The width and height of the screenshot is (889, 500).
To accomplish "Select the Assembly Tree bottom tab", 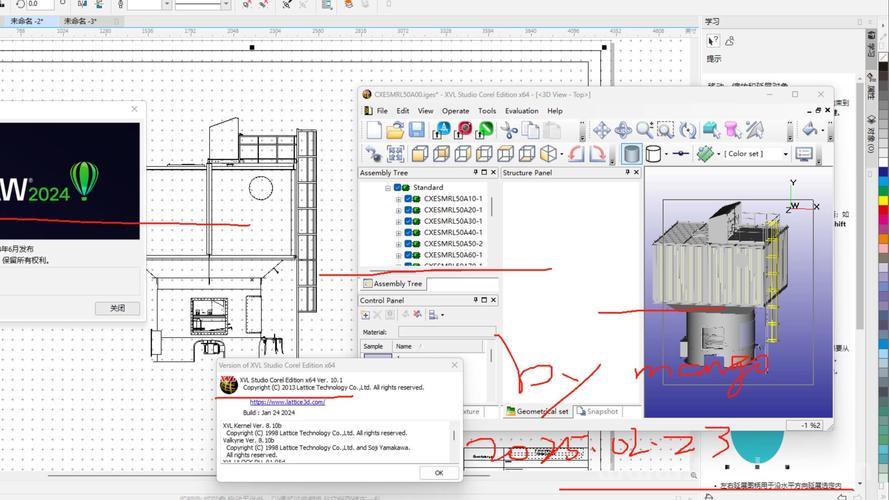I will click(x=393, y=283).
